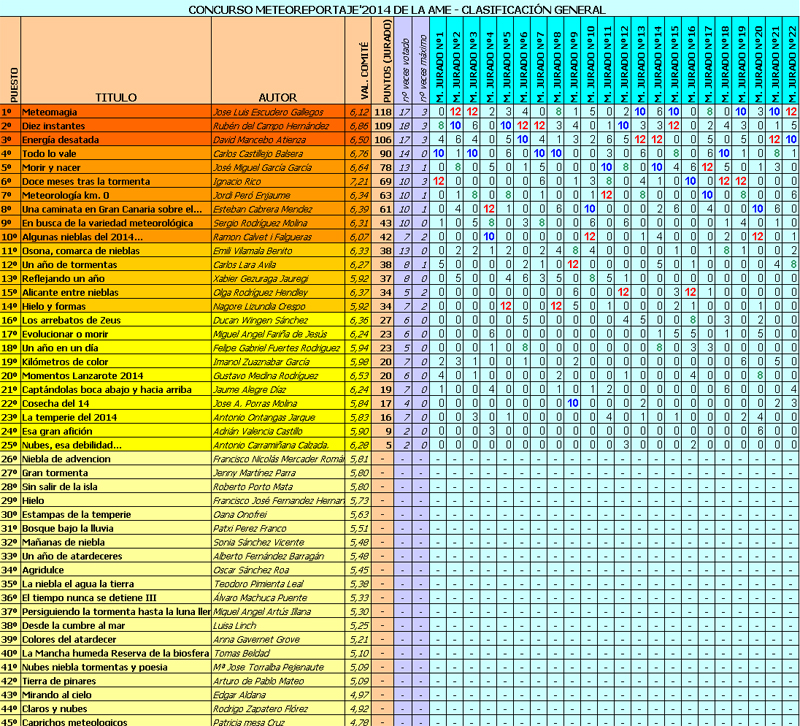The width and height of the screenshot is (800, 726).
Task: Click author 'Gustavo Medina Rodríguez'
Action: pyautogui.click(x=265, y=375)
